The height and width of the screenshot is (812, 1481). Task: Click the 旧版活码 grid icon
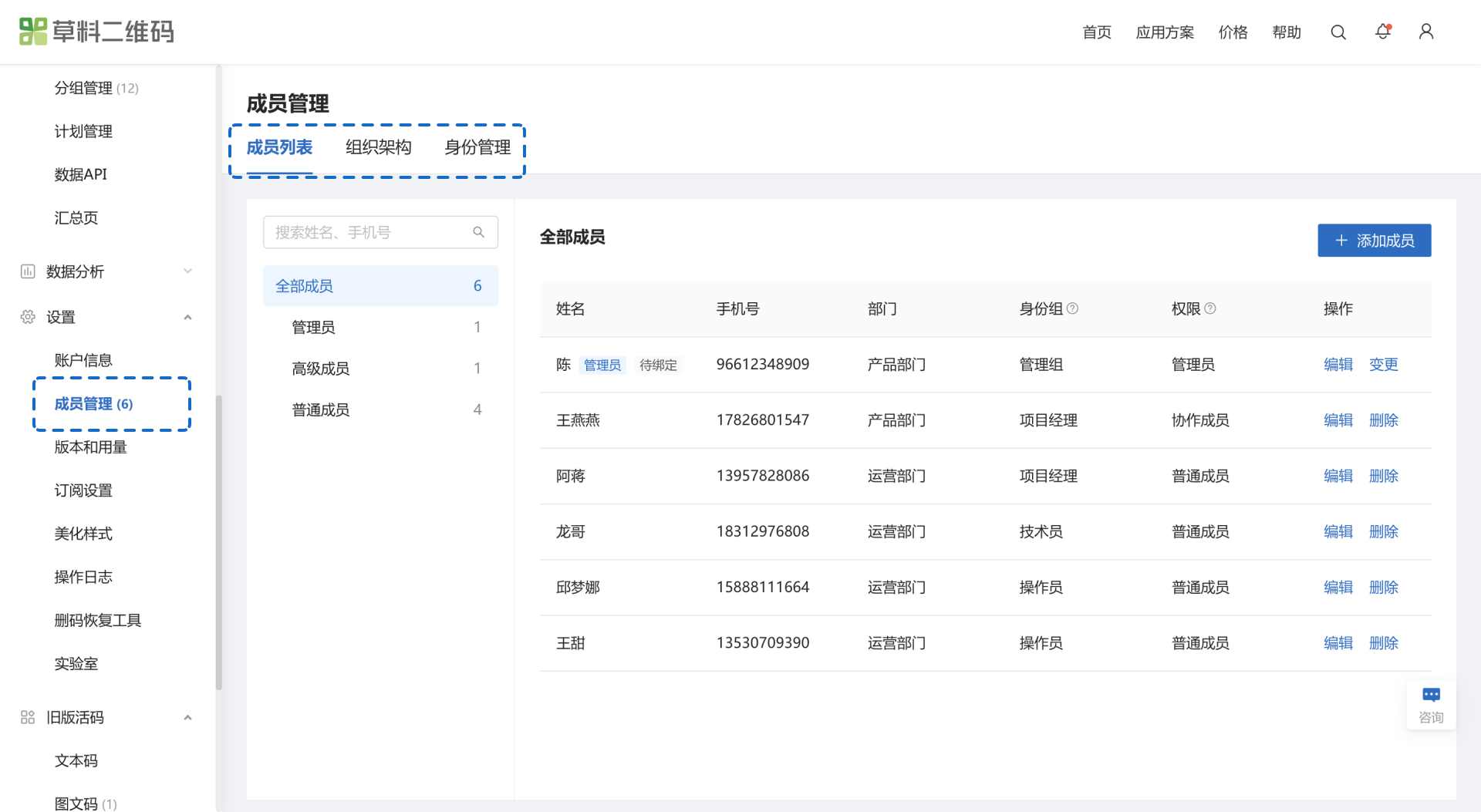[28, 717]
